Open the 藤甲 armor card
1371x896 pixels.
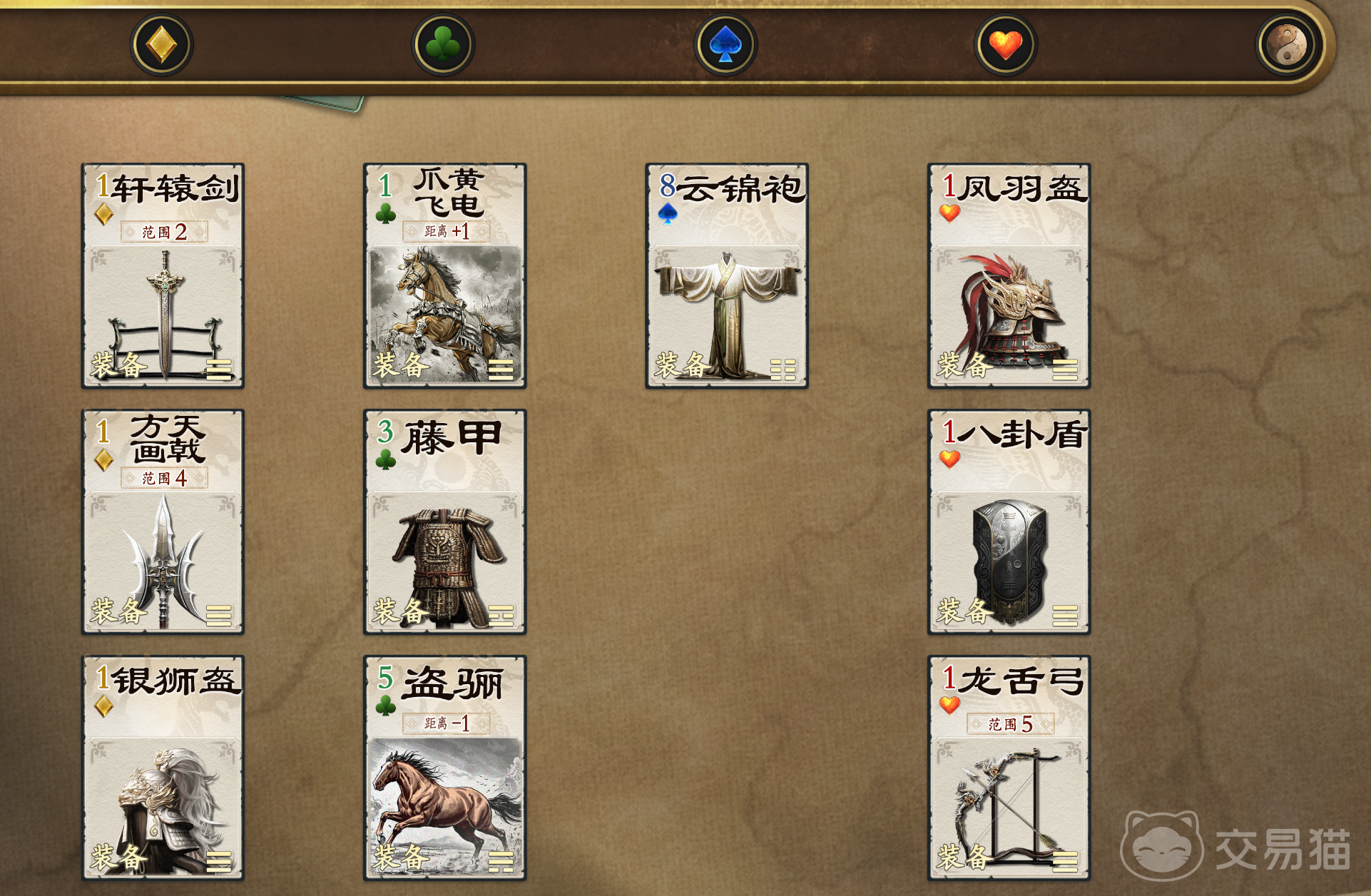coord(445,521)
